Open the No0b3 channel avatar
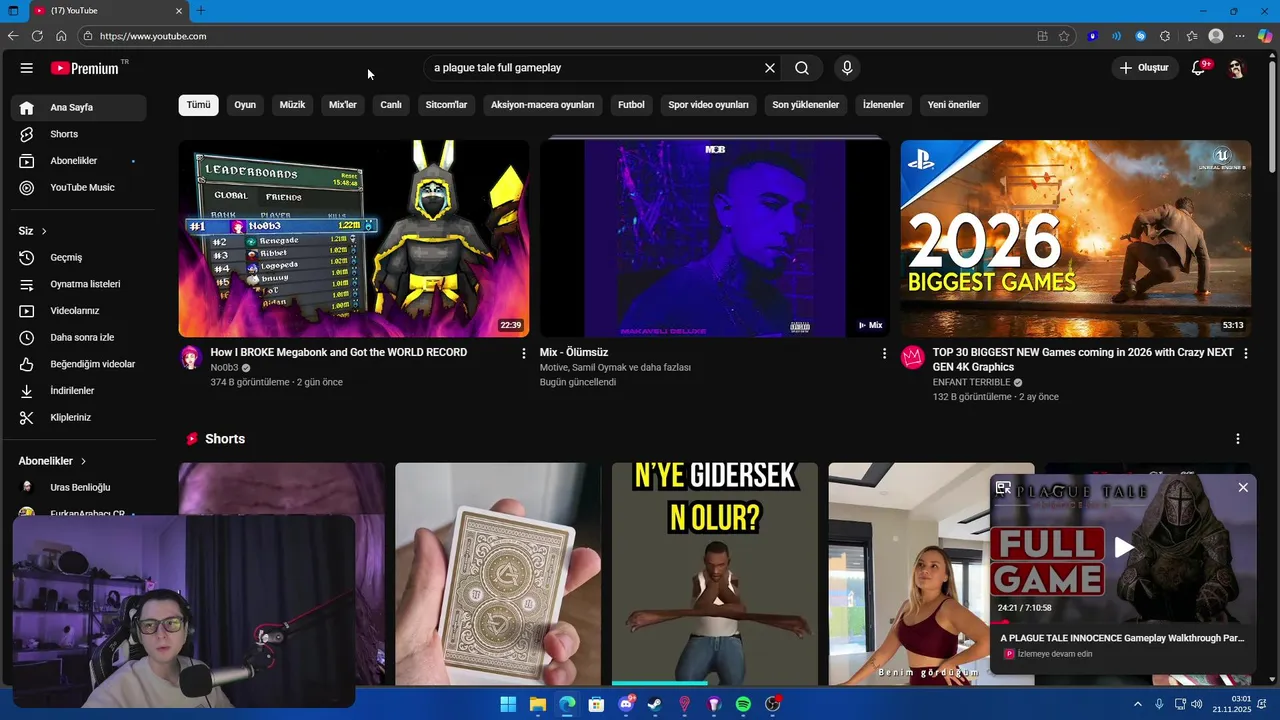The width and height of the screenshot is (1280, 720). tap(191, 358)
